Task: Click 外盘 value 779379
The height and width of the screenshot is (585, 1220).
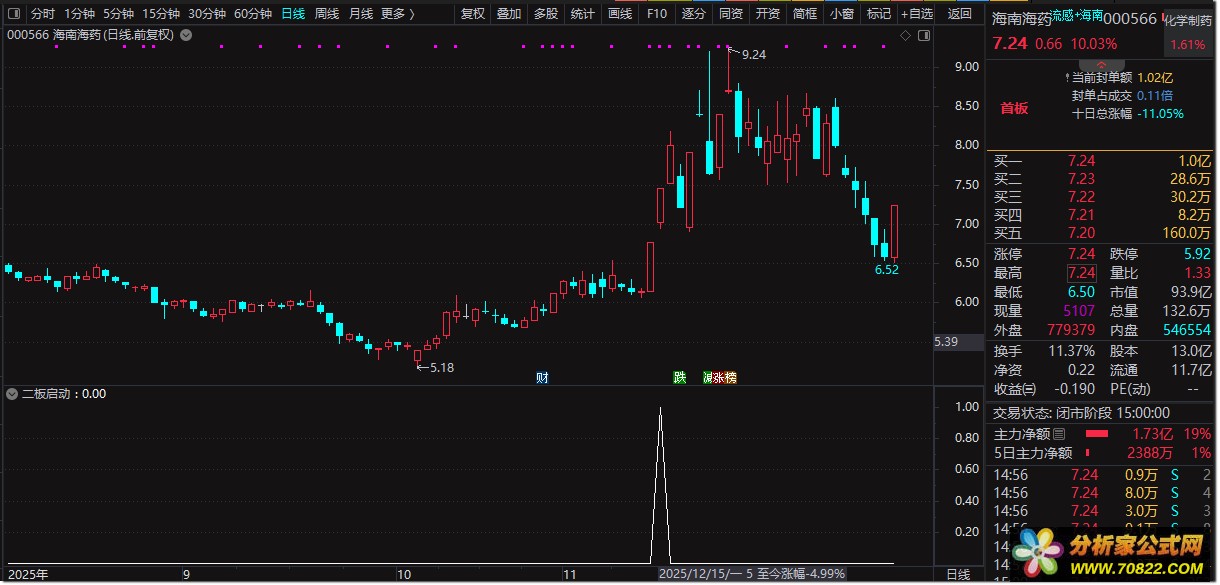Action: click(1072, 330)
